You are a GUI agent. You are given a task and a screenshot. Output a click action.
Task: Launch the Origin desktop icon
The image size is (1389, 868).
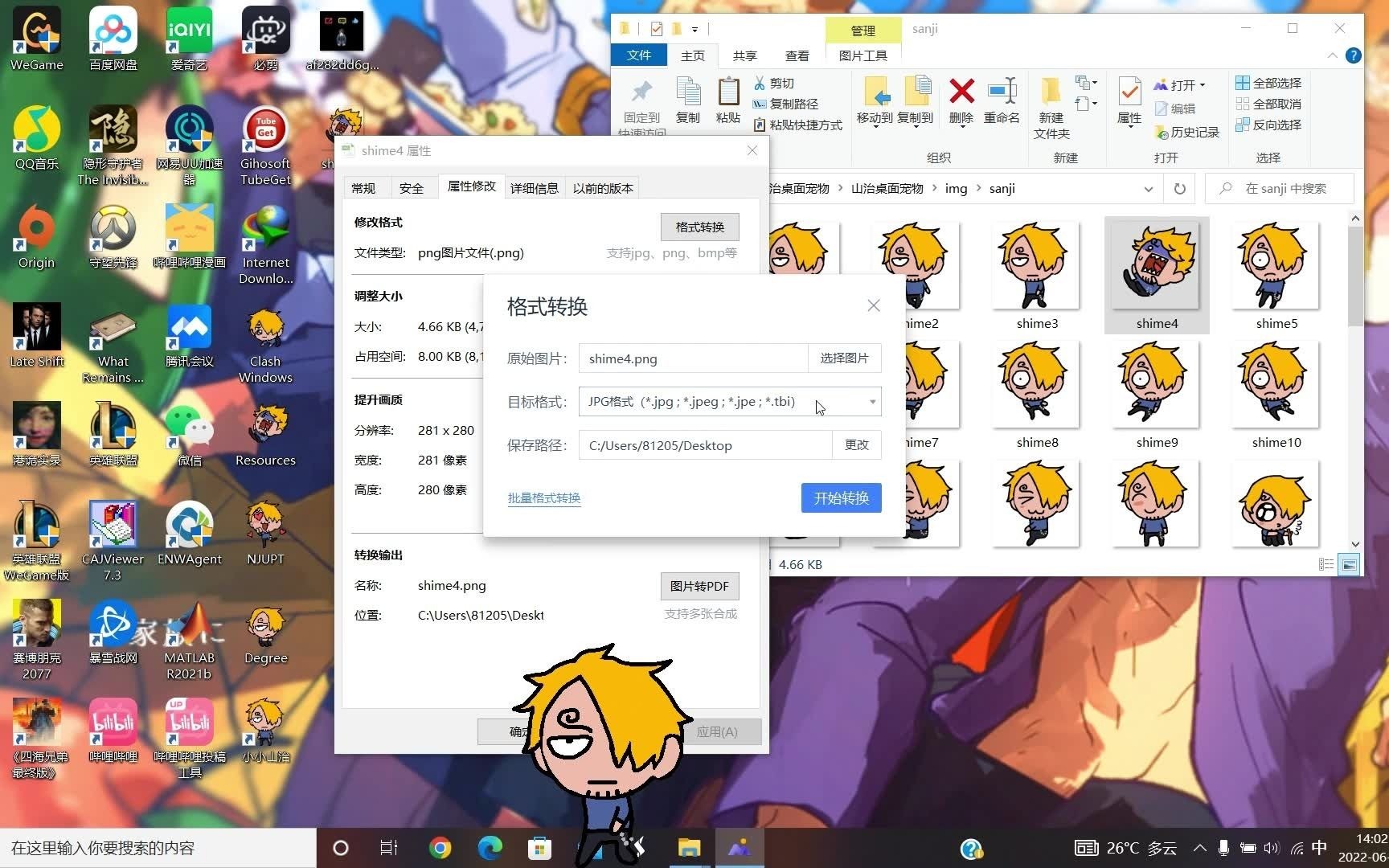click(36, 236)
